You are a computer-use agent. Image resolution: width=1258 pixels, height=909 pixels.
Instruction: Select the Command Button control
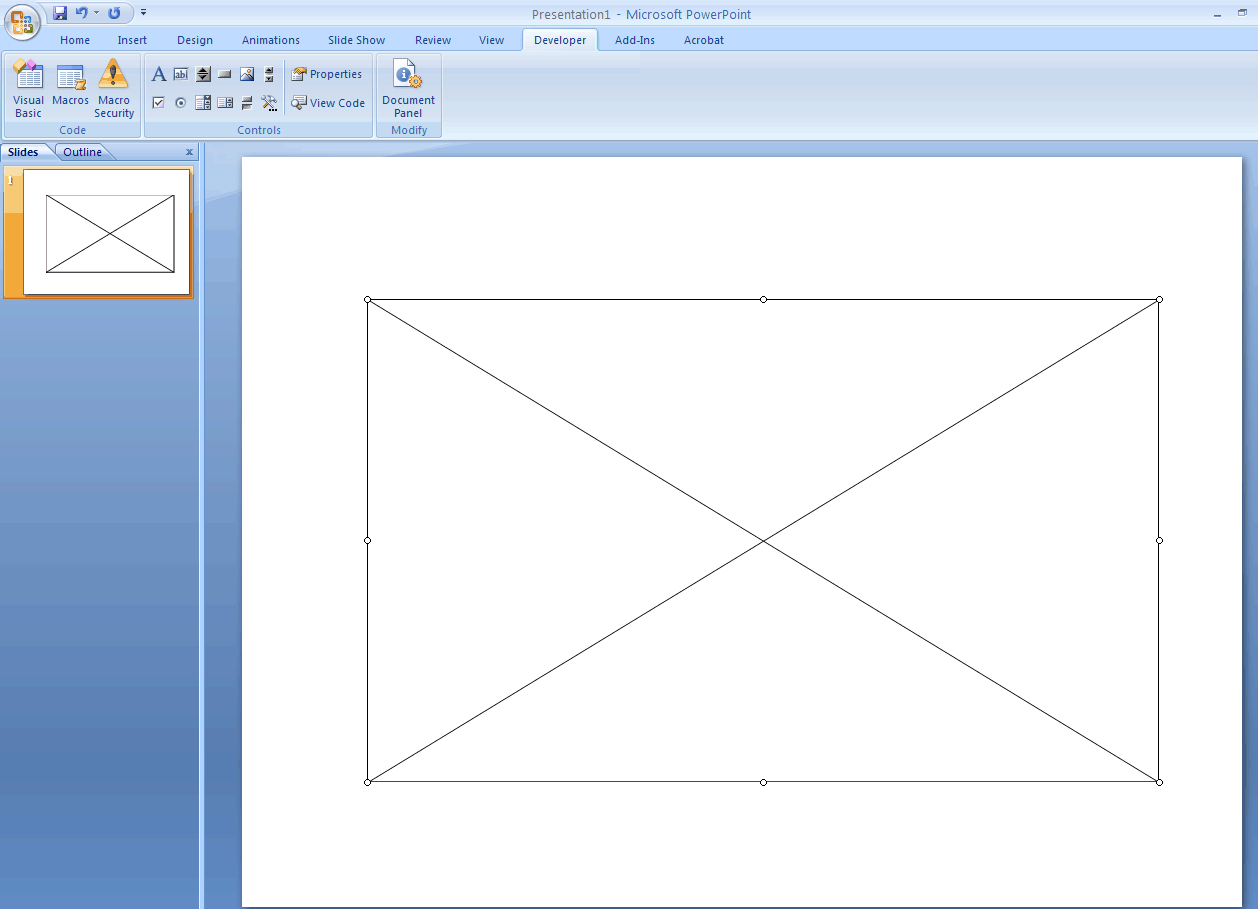[x=225, y=75]
